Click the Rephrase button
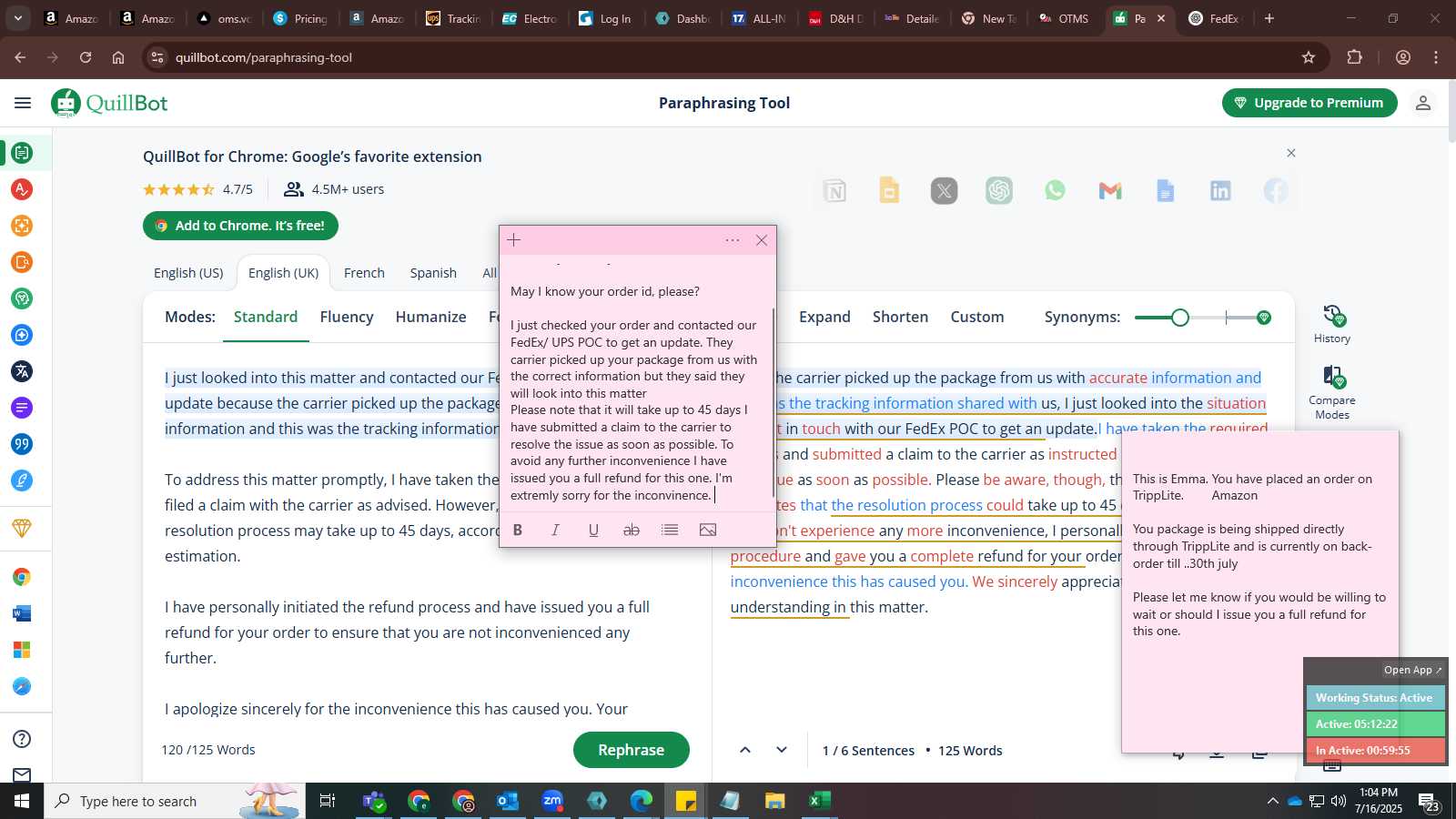1456x819 pixels. (631, 750)
